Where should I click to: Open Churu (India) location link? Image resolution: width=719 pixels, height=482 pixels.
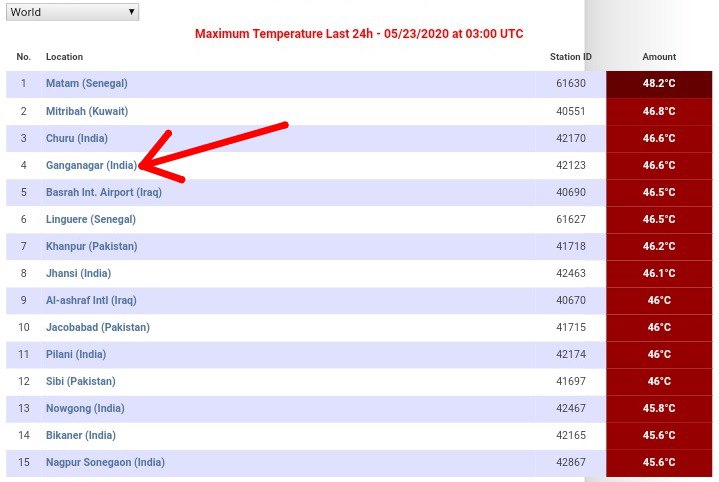tap(77, 139)
